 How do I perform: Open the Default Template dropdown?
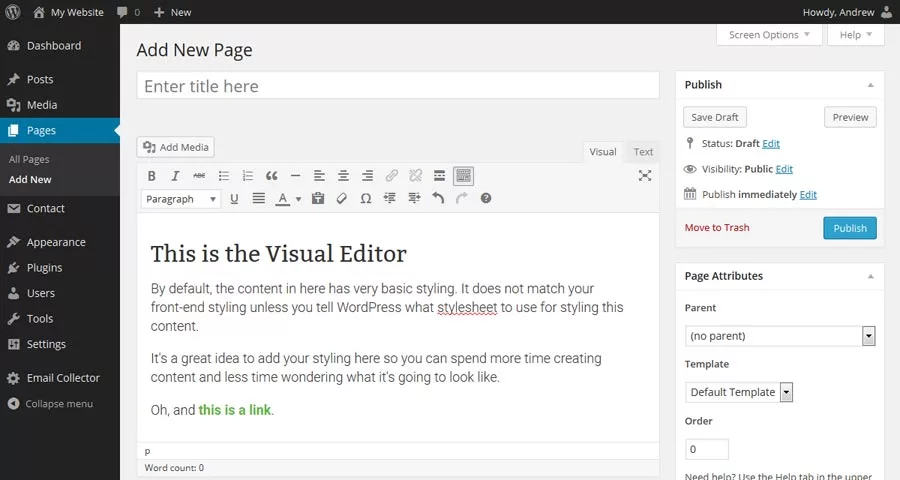click(x=739, y=392)
